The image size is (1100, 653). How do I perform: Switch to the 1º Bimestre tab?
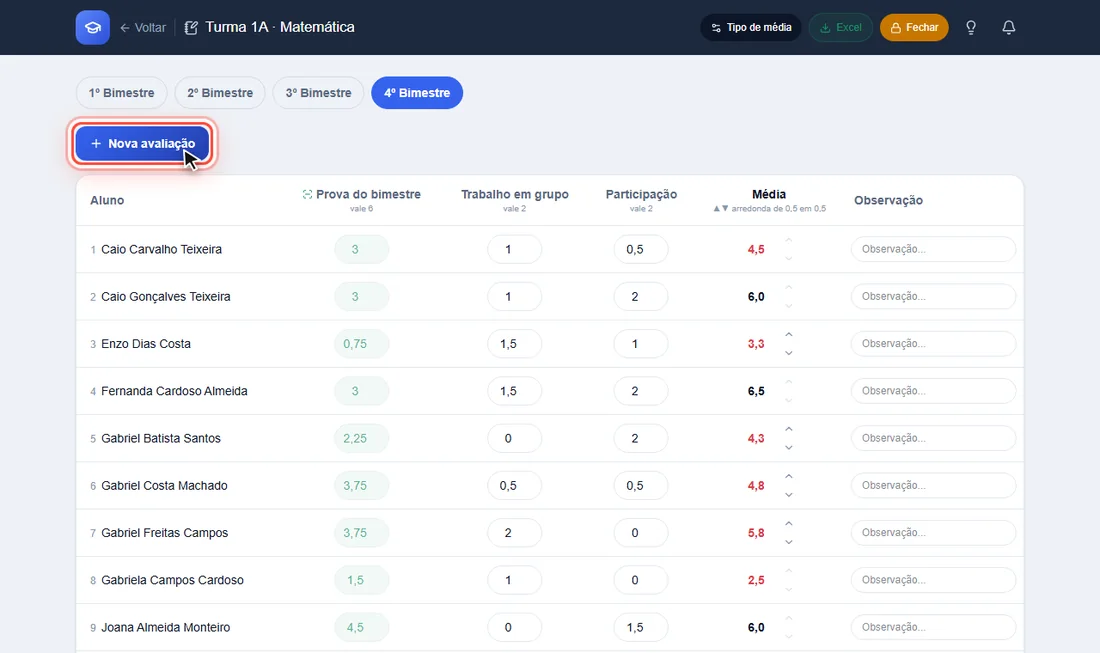pos(121,93)
